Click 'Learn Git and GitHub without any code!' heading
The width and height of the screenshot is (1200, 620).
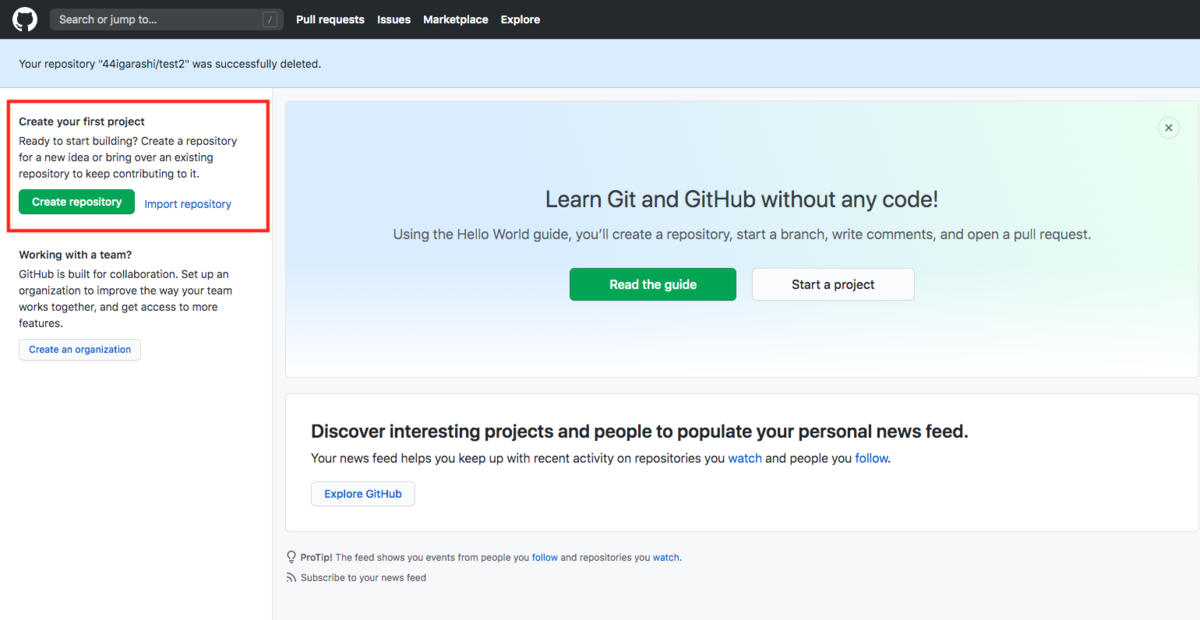[x=742, y=199]
